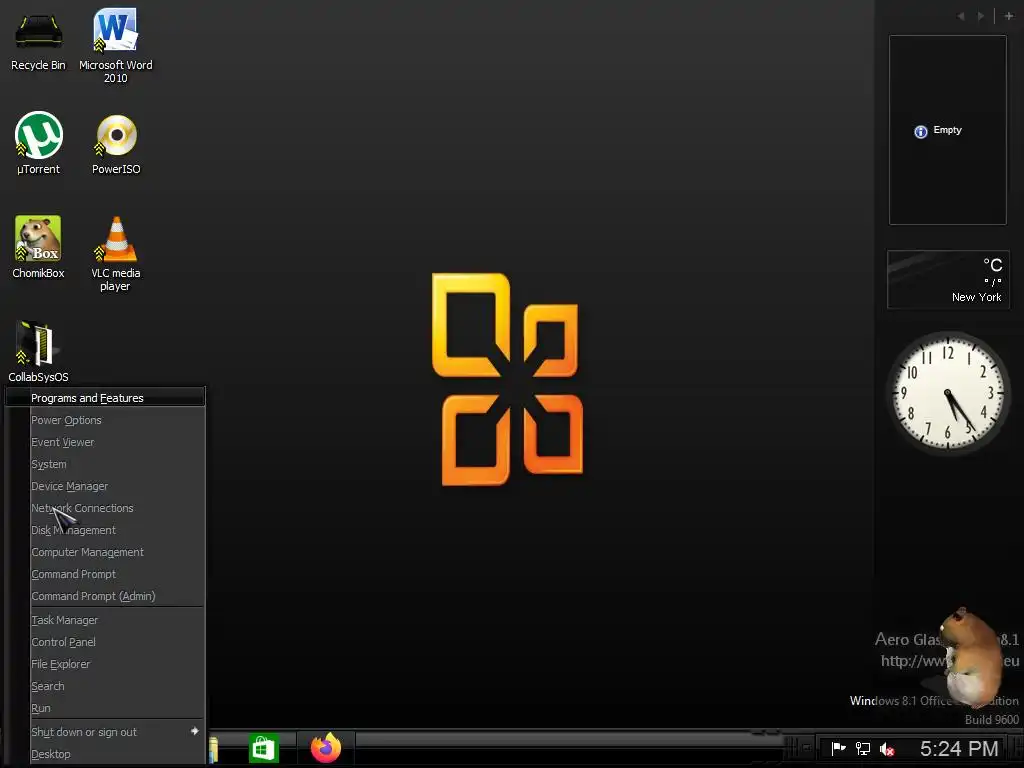Image resolution: width=1024 pixels, height=768 pixels.
Task: Launch Command Prompt (Admin) from menu
Action: pos(105,596)
